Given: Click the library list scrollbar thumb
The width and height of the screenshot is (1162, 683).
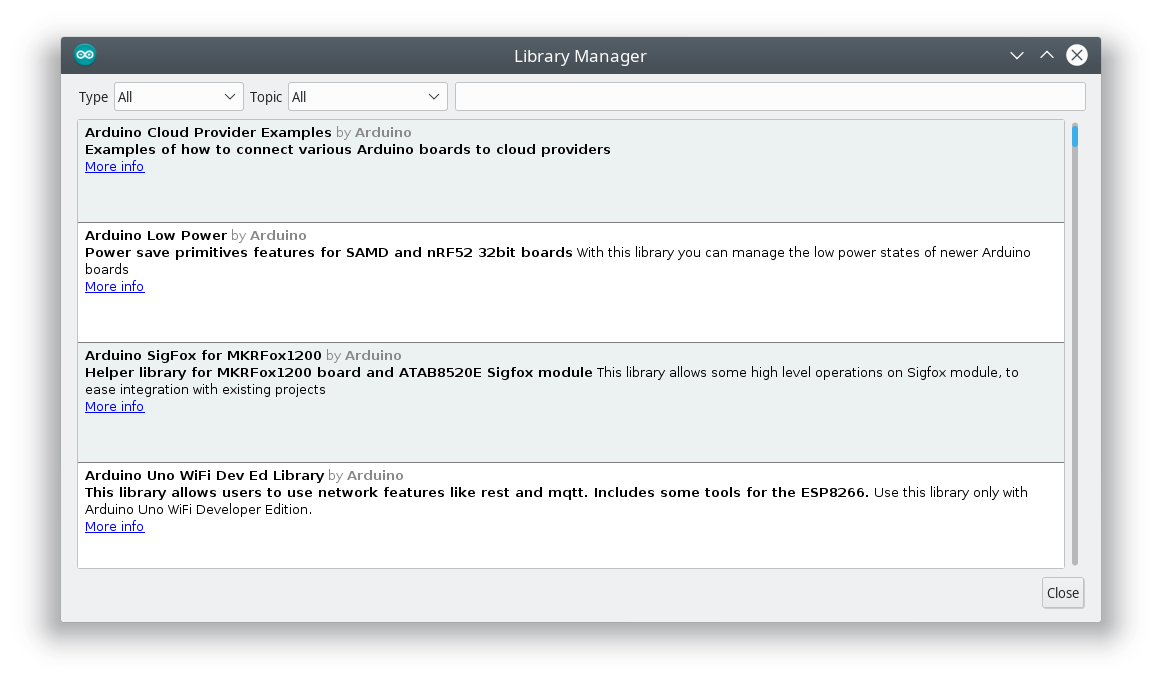Looking at the screenshot, I should pyautogui.click(x=1075, y=136).
